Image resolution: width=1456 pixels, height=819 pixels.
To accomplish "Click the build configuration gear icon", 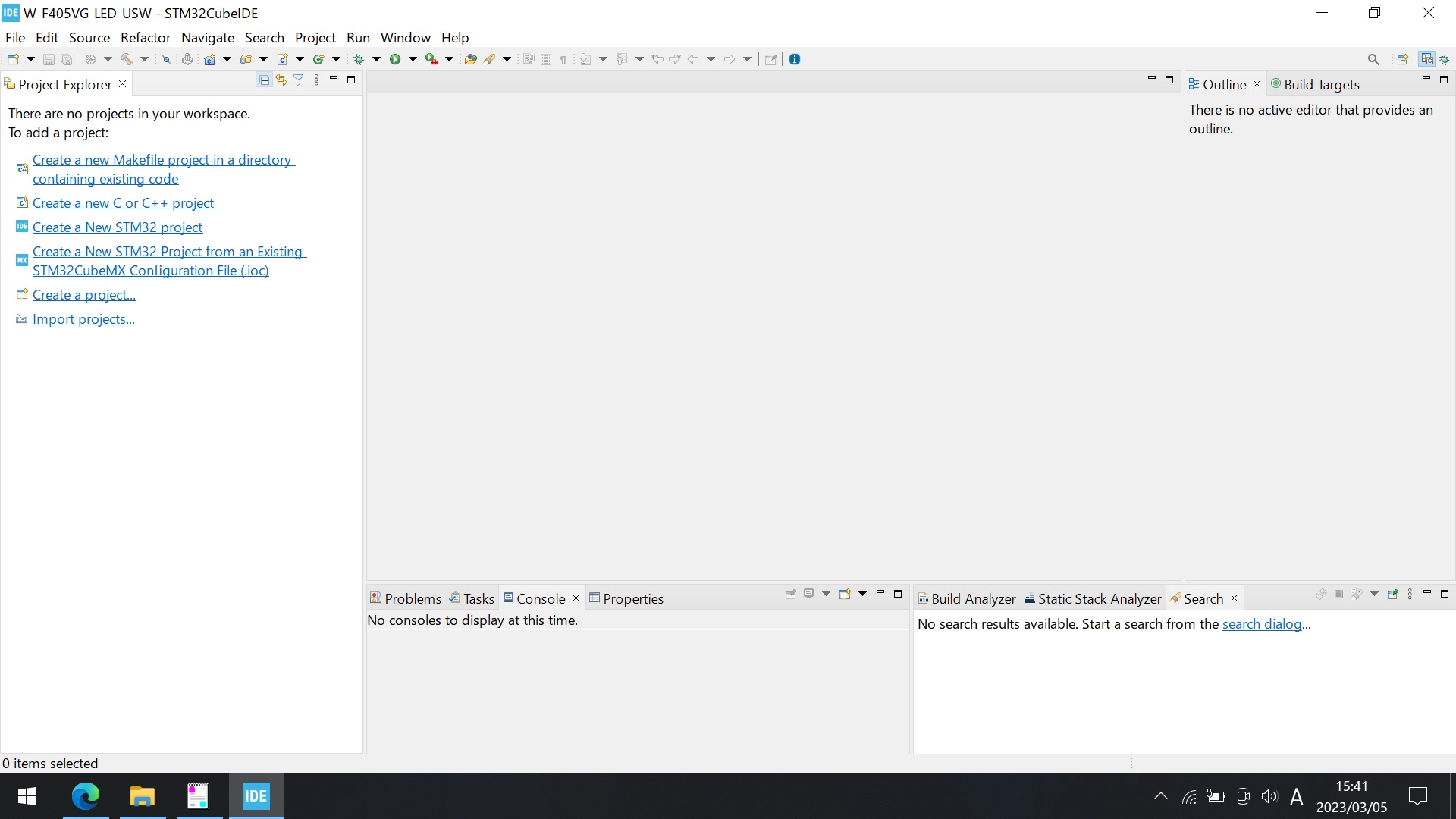I will pyautogui.click(x=89, y=59).
